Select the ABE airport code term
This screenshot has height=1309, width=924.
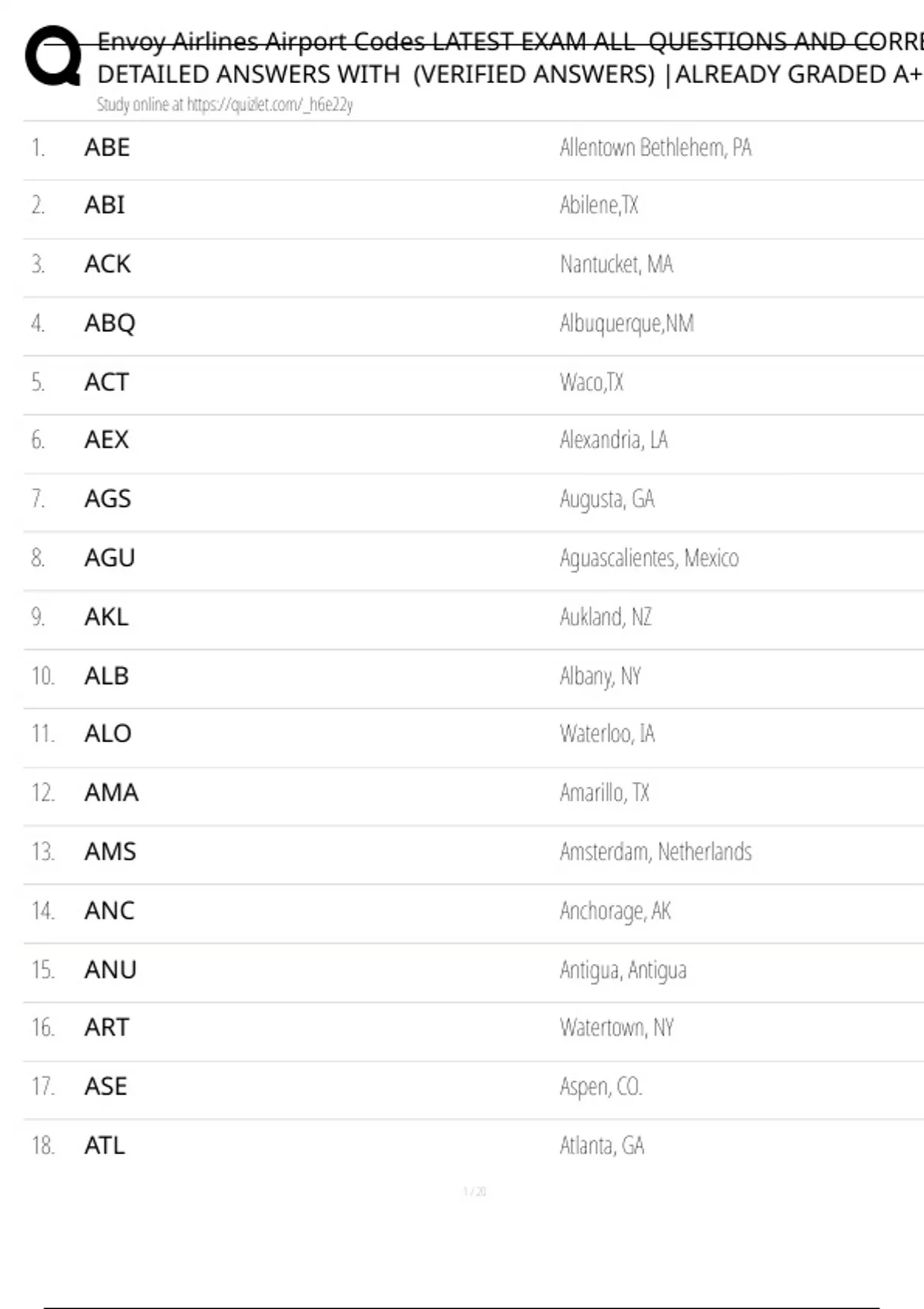coord(107,147)
